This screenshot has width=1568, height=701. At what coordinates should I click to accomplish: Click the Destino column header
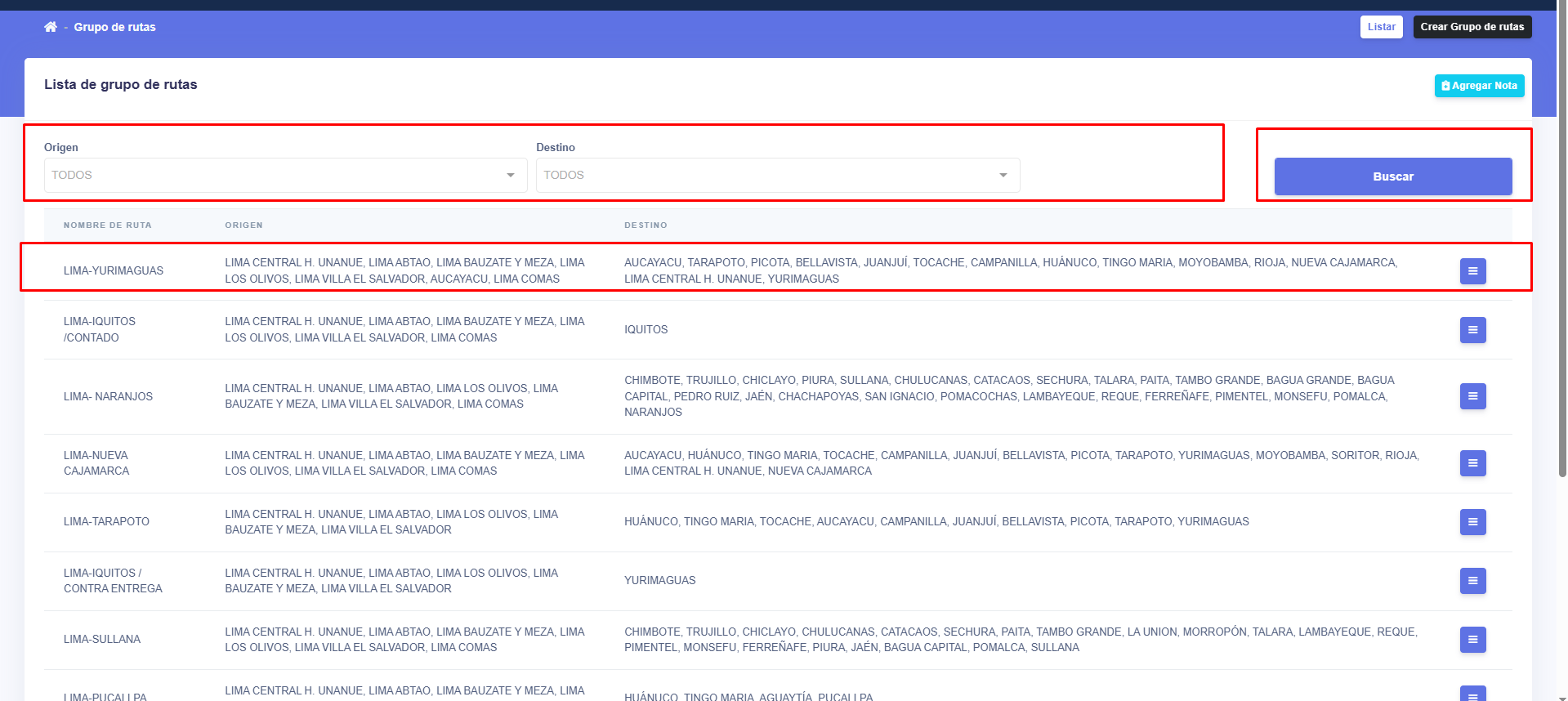(646, 225)
